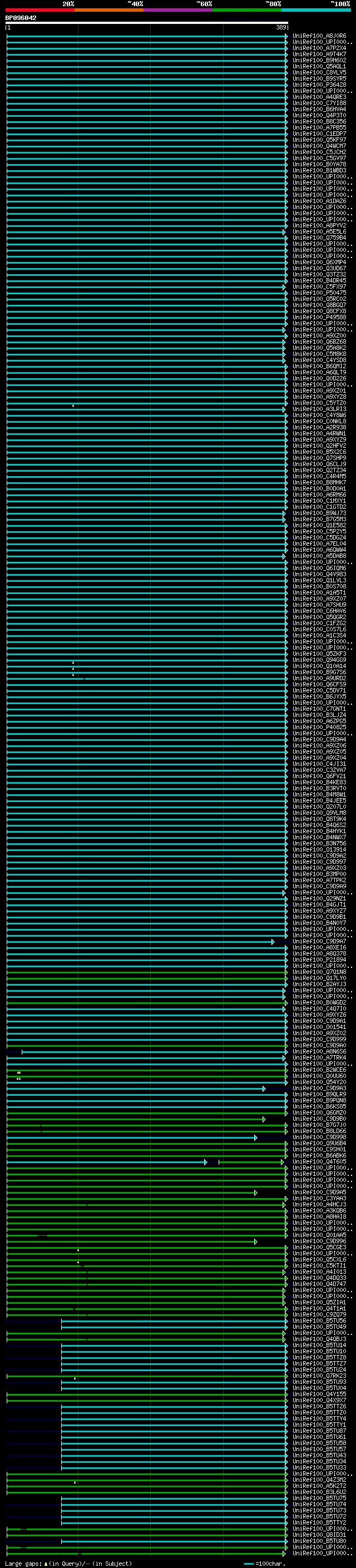356x1568 pixels.
Task: Click the arrowhead on the UniRef100_C9D996 bar
Action: 255,1241
